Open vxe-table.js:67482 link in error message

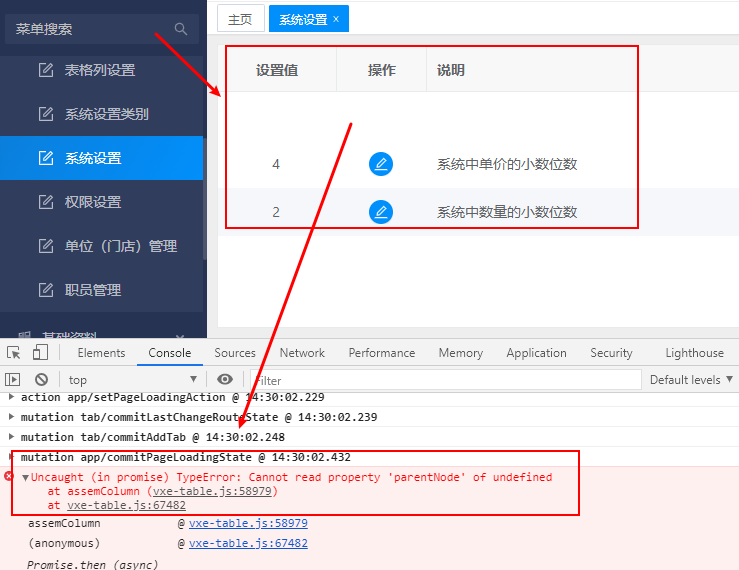[126, 505]
